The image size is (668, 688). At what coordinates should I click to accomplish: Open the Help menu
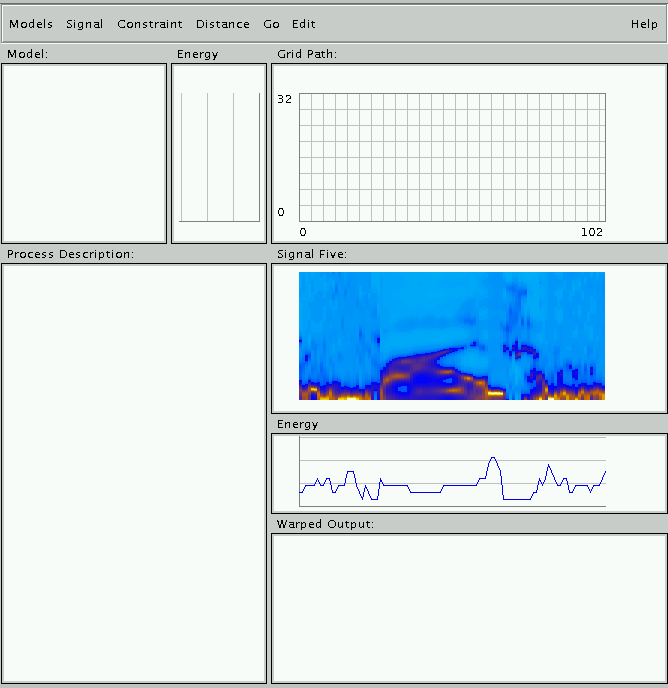tap(644, 24)
